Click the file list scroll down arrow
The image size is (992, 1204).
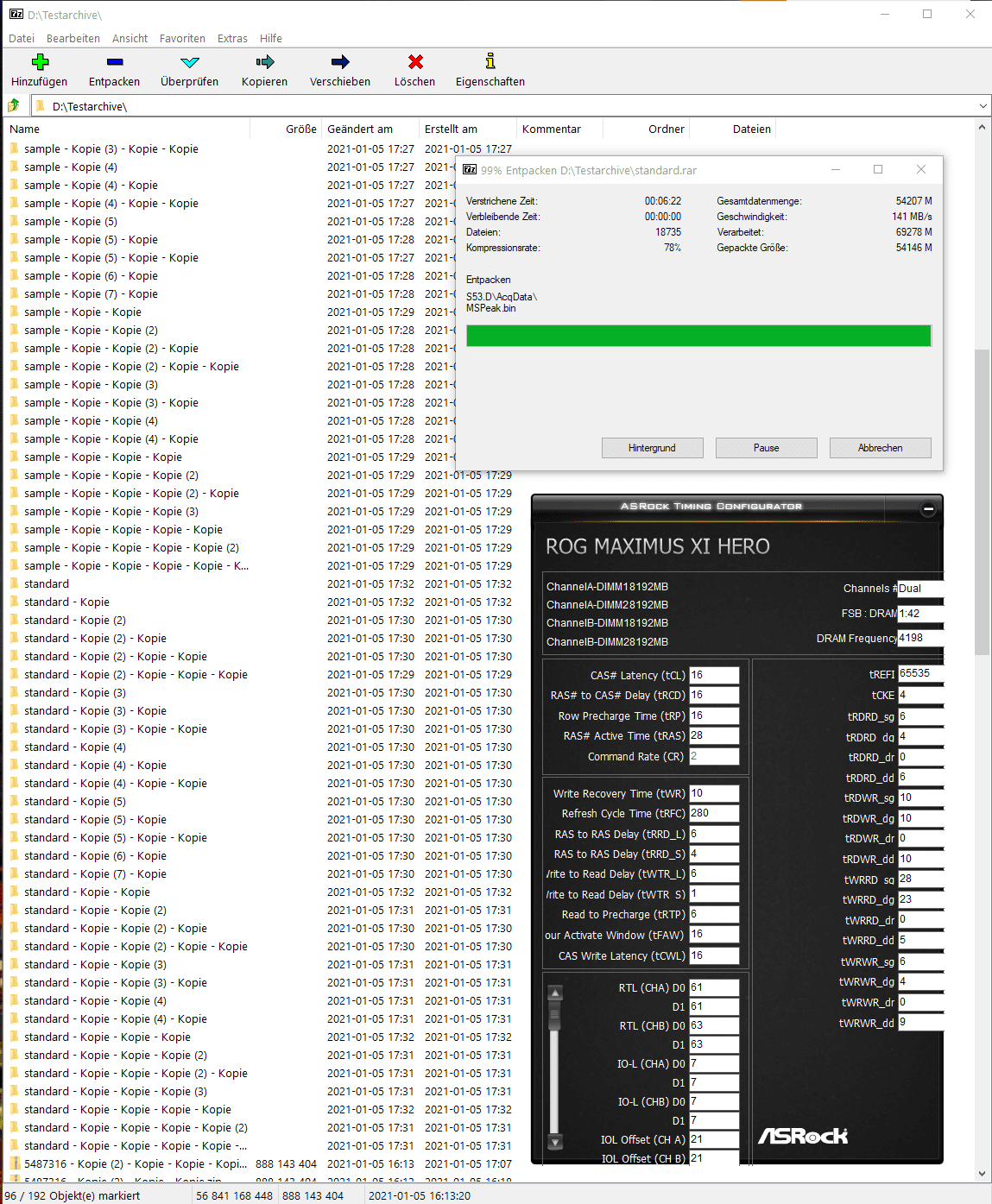pyautogui.click(x=982, y=1174)
